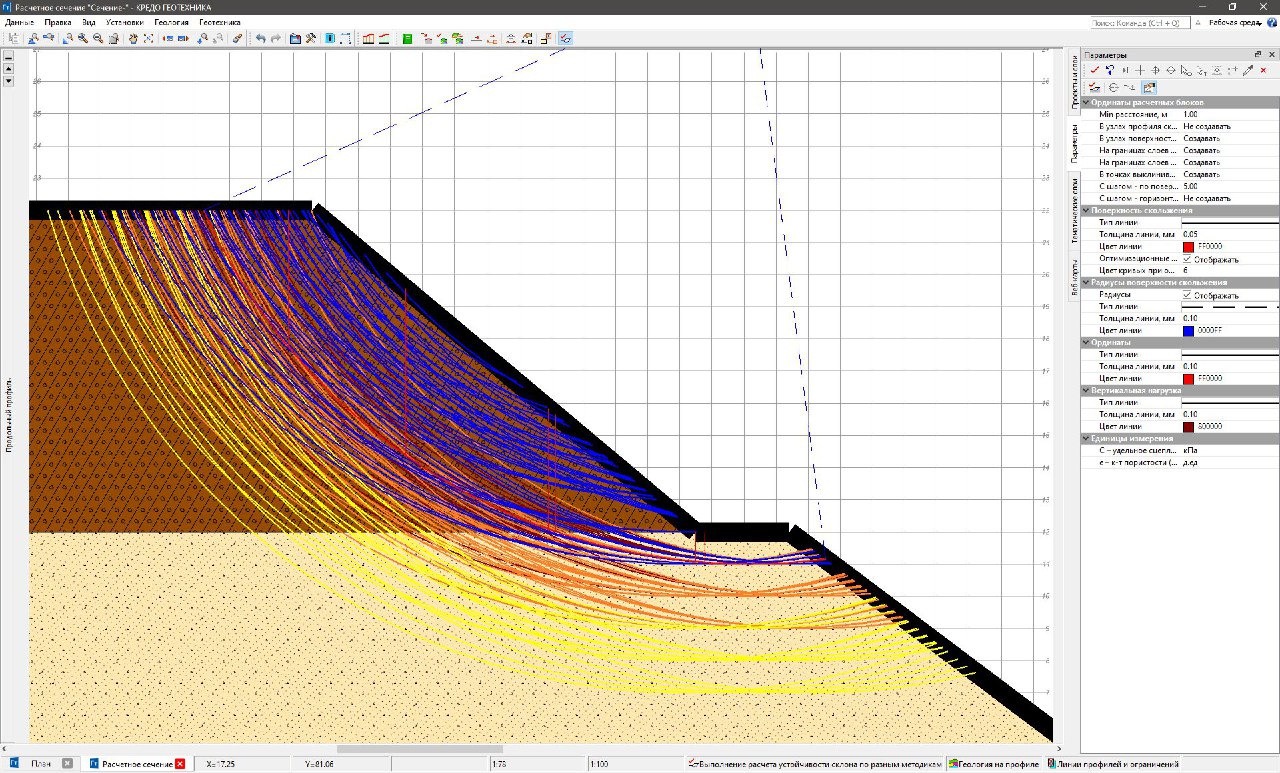
Task: Toggle the Радиусы 'Отображать' checkbox
Action: tap(1187, 295)
